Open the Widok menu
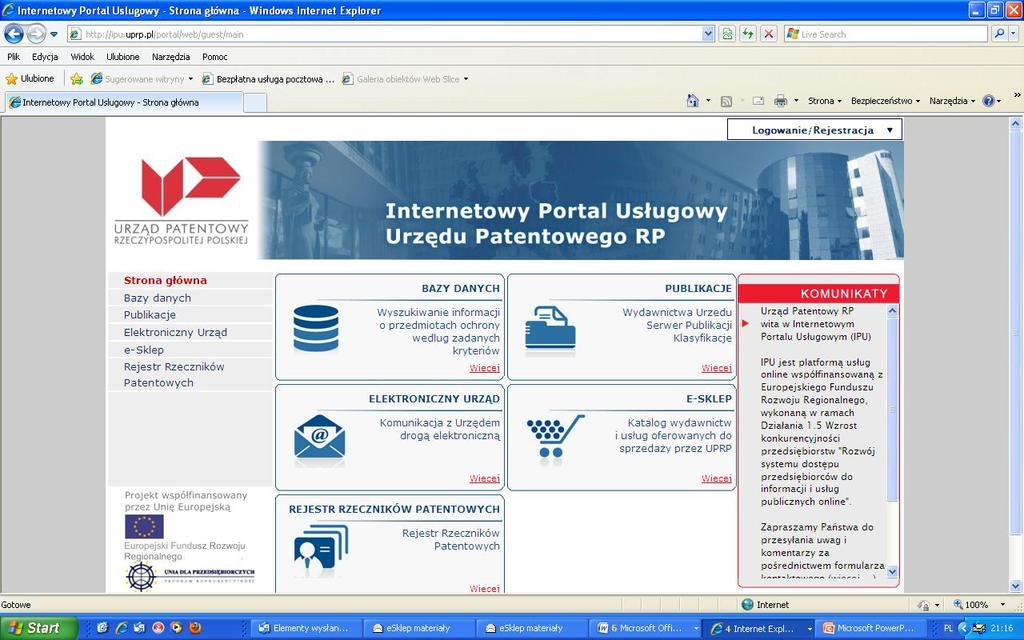This screenshot has width=1024, height=640. point(82,57)
